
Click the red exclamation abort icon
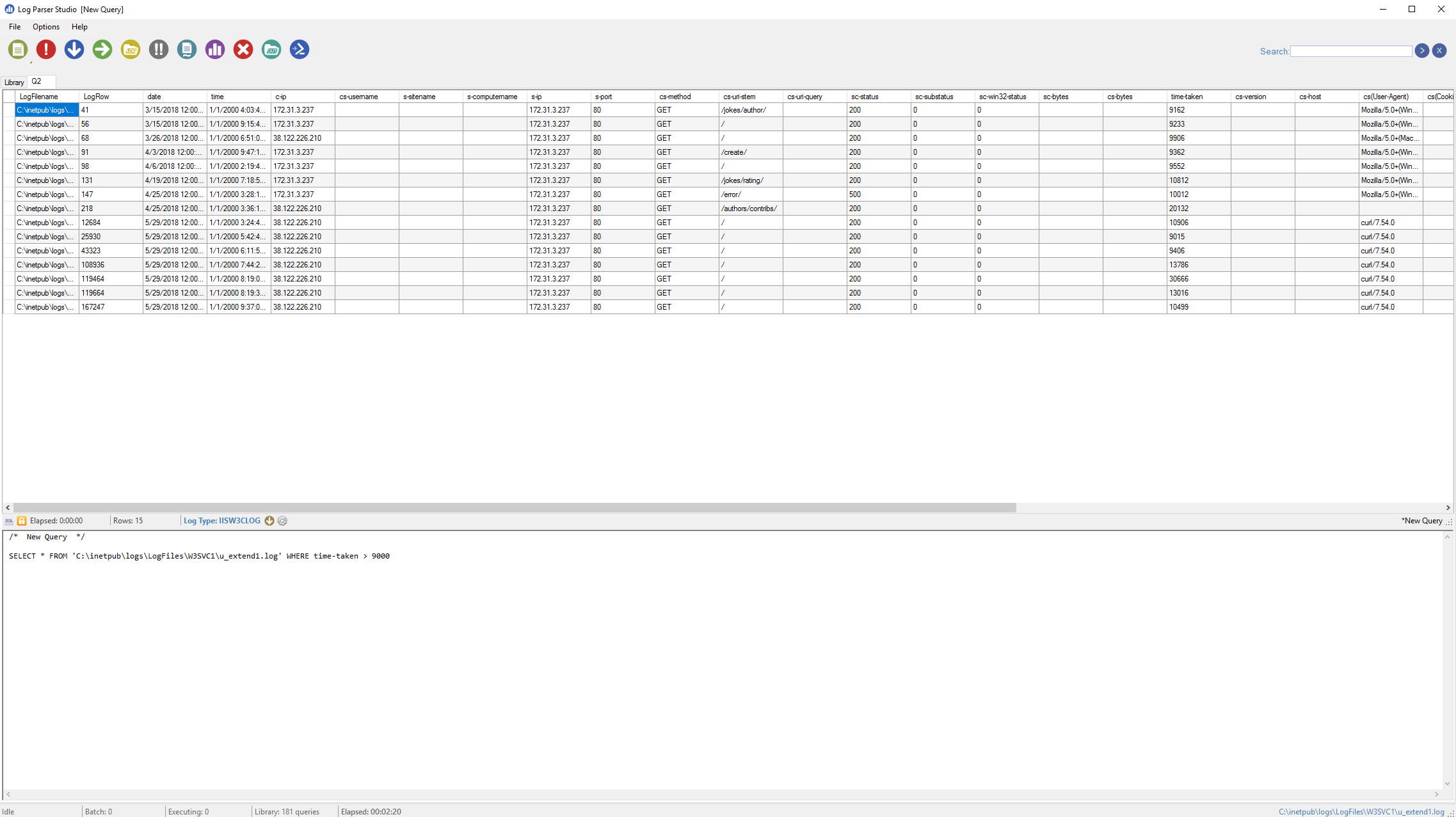point(46,49)
